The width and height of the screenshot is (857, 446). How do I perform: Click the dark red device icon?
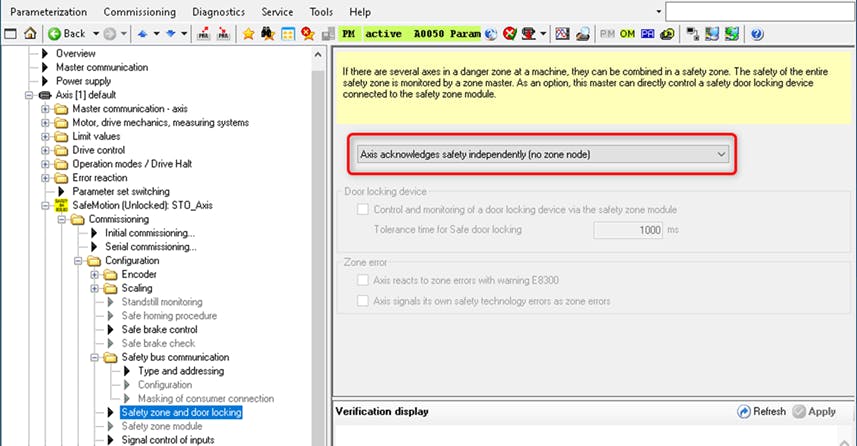pyautogui.click(x=529, y=34)
